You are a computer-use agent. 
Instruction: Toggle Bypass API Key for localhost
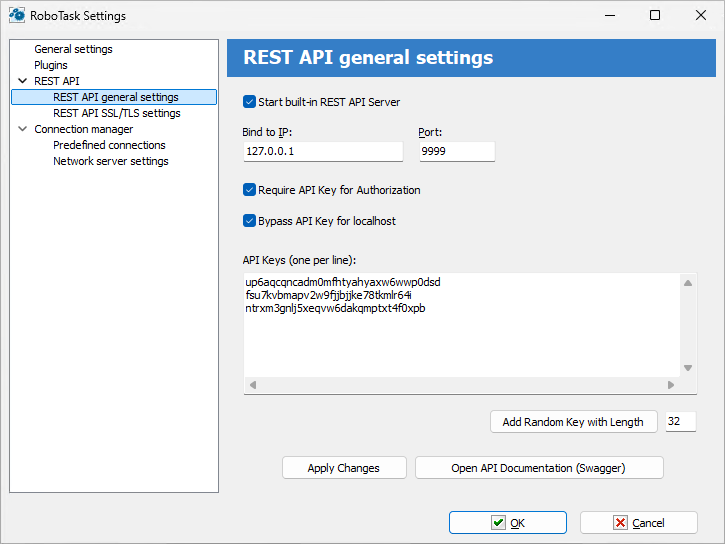click(249, 221)
